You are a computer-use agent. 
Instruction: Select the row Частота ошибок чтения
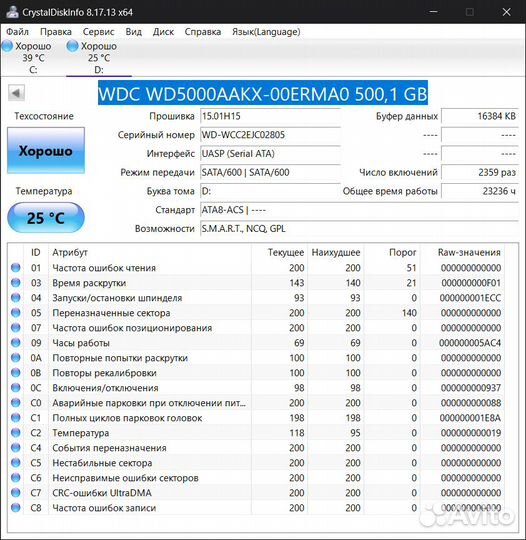tap(257, 268)
